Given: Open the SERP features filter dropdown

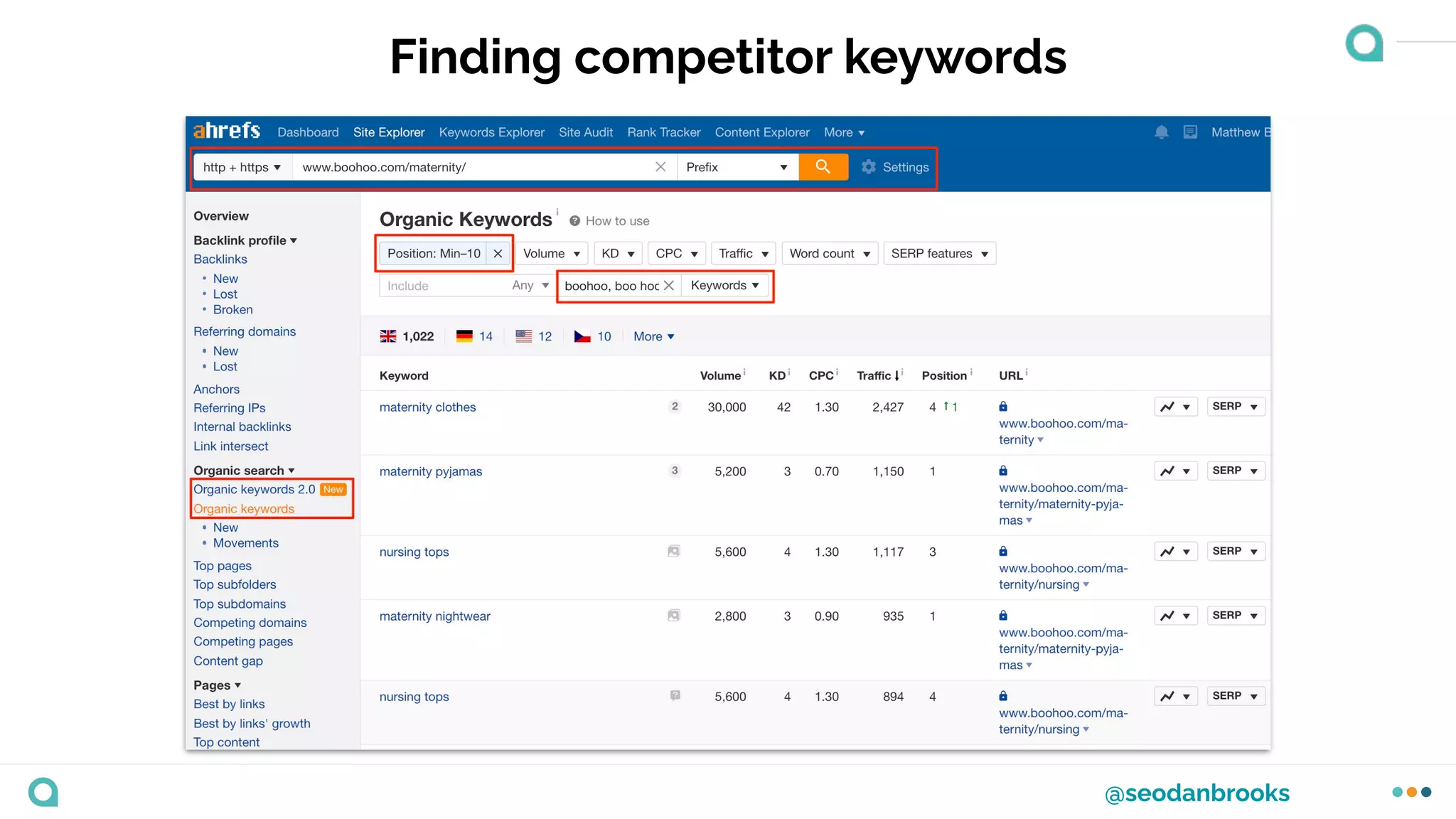Looking at the screenshot, I should click(x=939, y=254).
